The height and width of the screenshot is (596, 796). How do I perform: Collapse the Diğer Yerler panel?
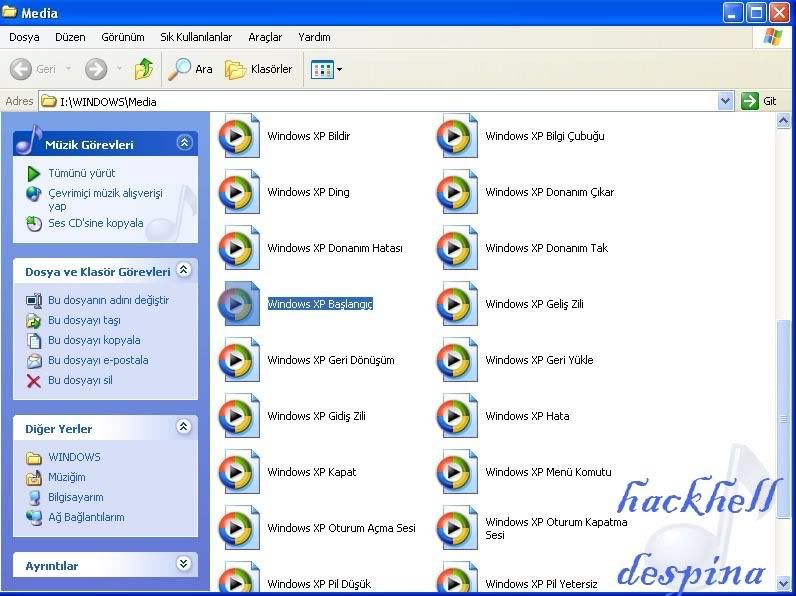[x=184, y=426]
